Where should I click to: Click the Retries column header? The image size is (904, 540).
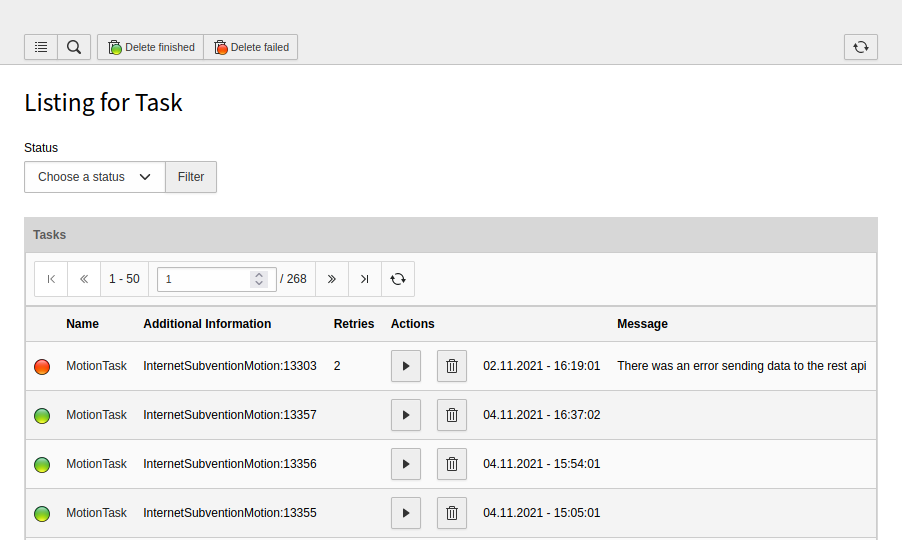354,324
